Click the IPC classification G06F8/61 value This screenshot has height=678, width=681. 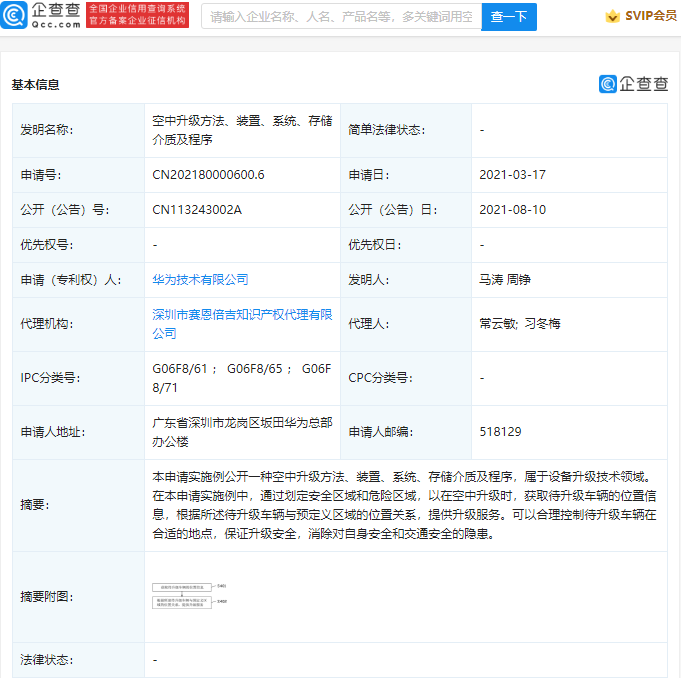pos(180,369)
